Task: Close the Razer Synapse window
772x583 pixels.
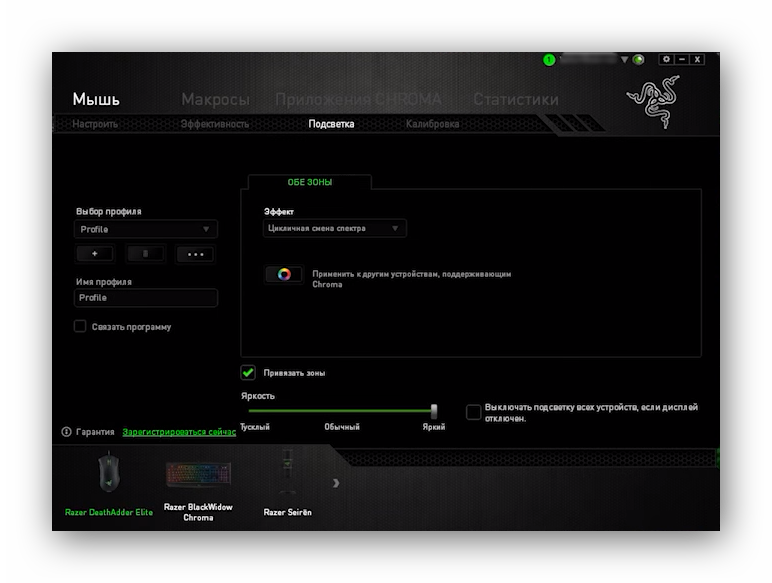Action: click(697, 59)
